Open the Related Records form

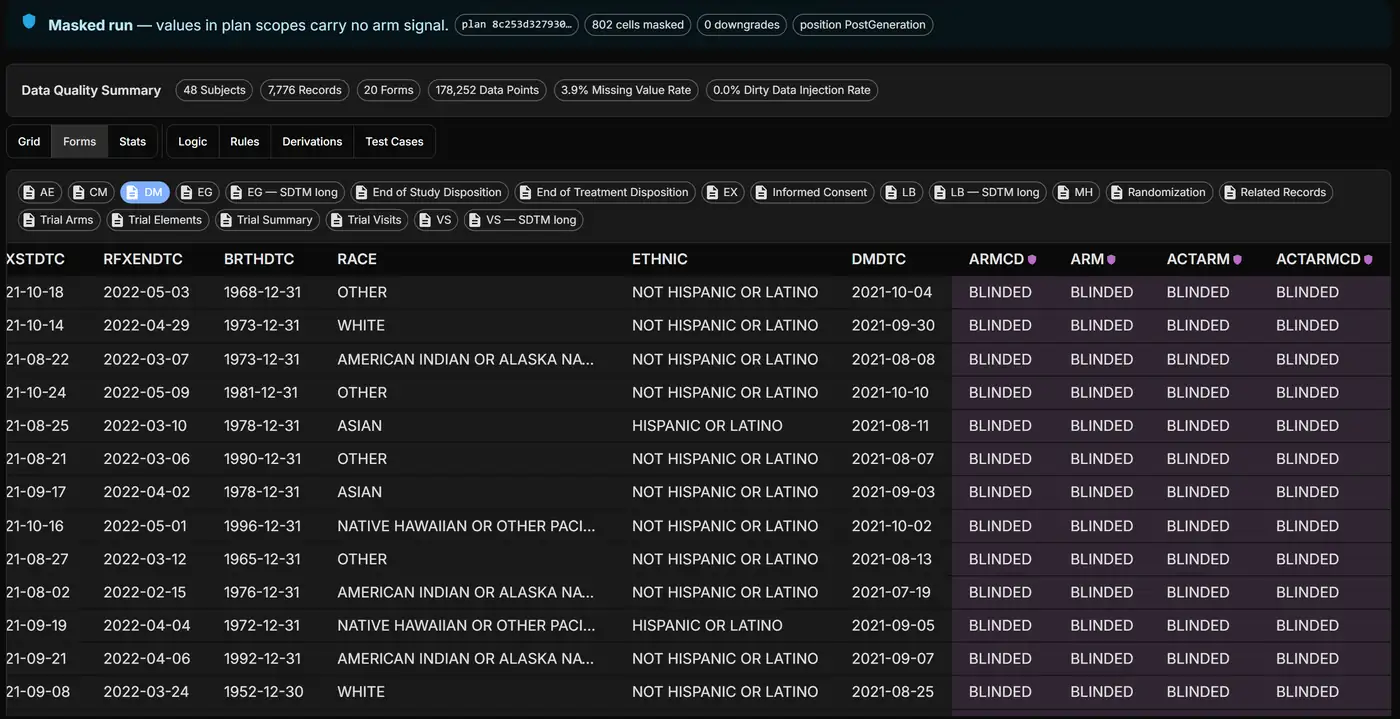click(1276, 192)
